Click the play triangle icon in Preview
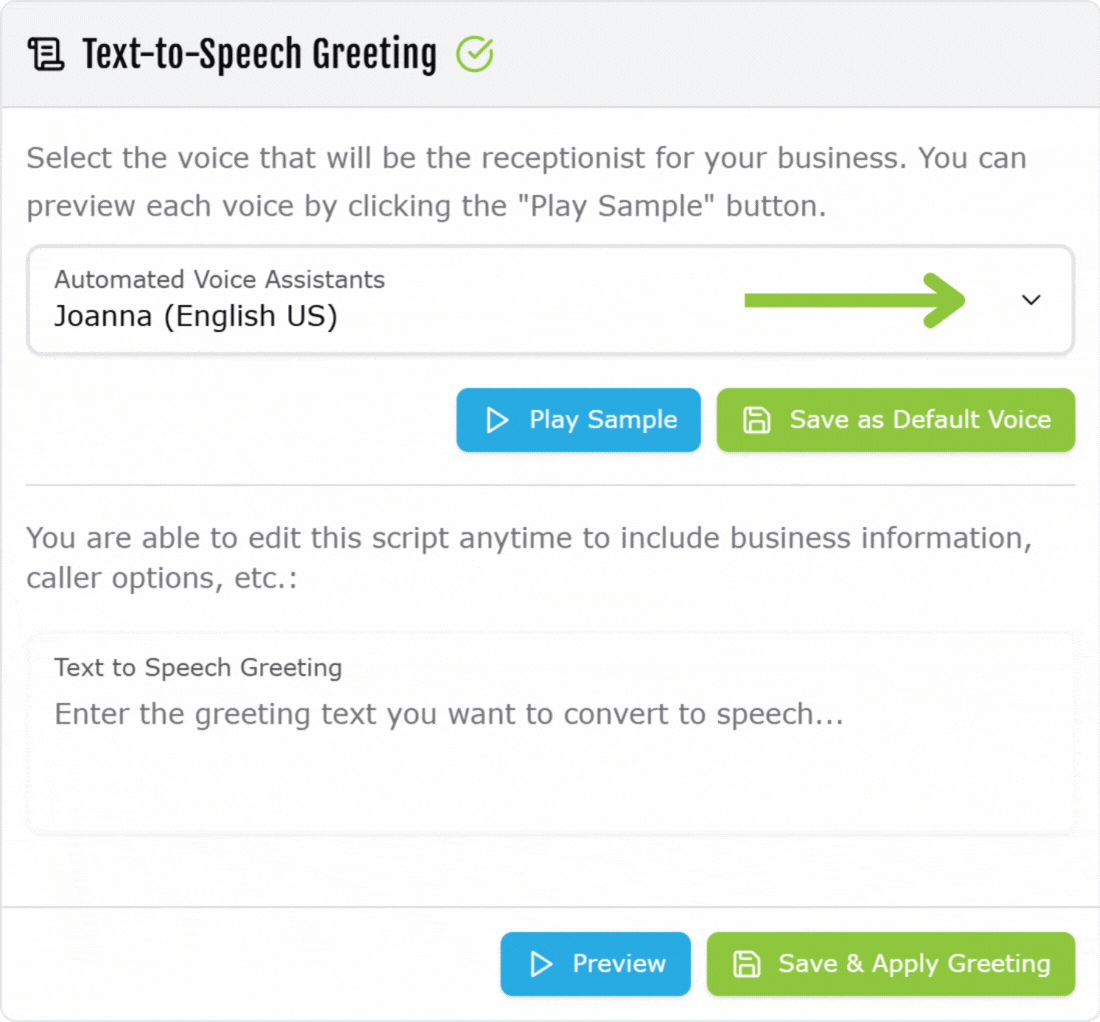 [x=541, y=964]
